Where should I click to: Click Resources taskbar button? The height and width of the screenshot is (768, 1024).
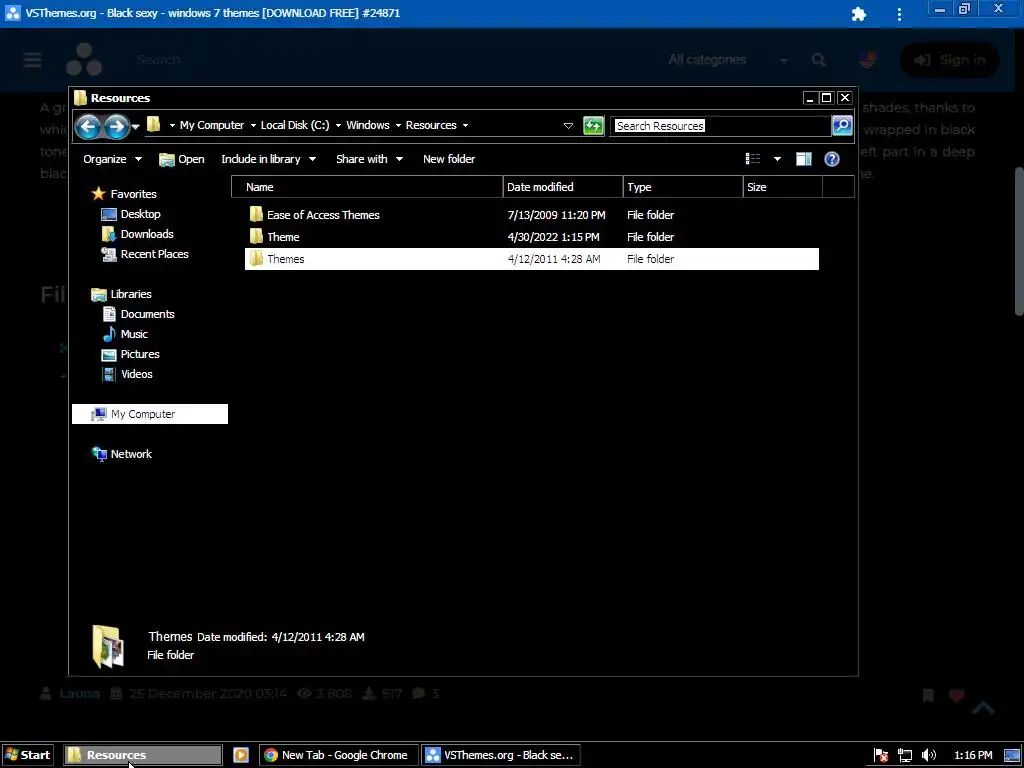pos(143,755)
